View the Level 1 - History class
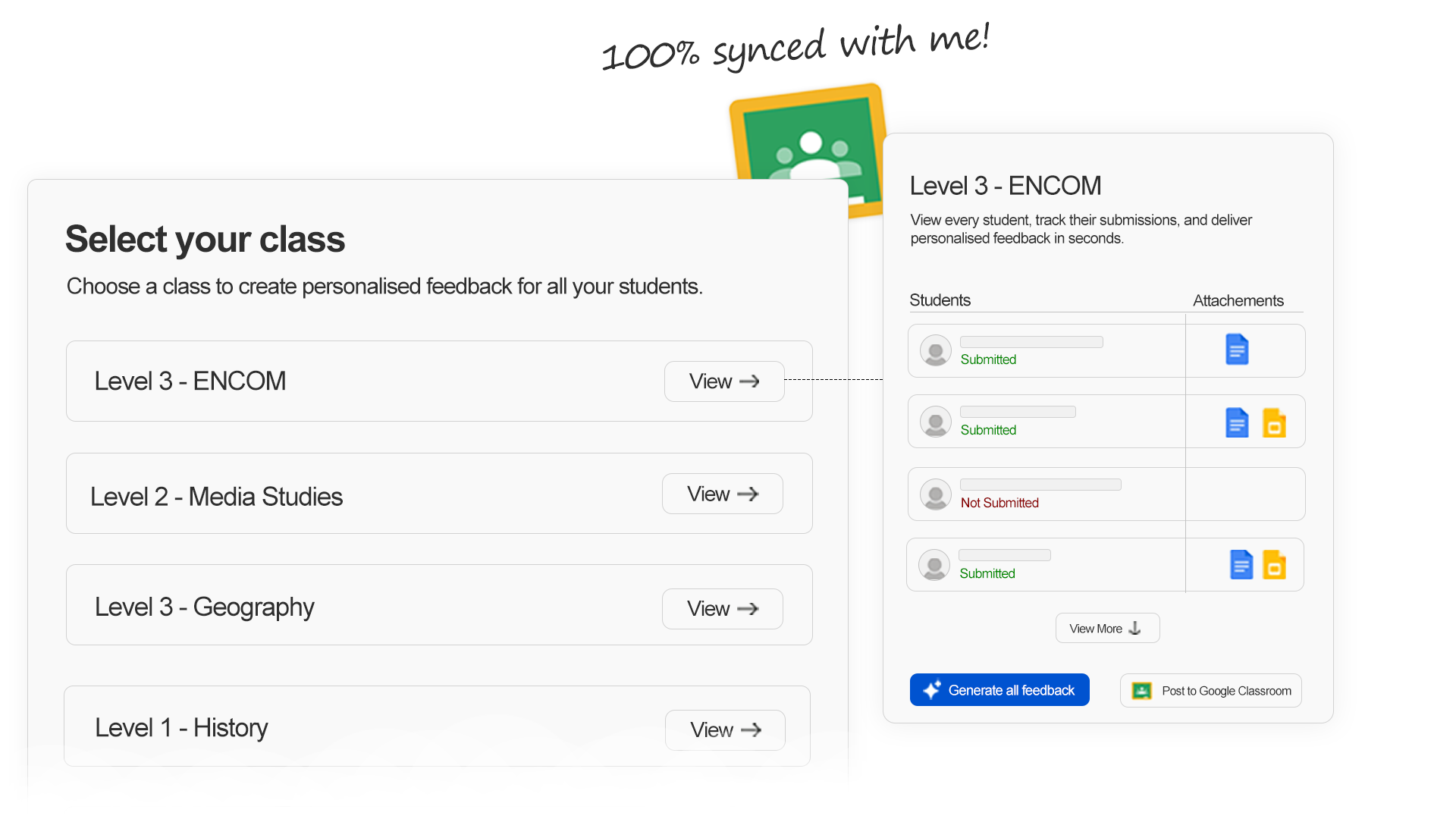 [x=724, y=730]
